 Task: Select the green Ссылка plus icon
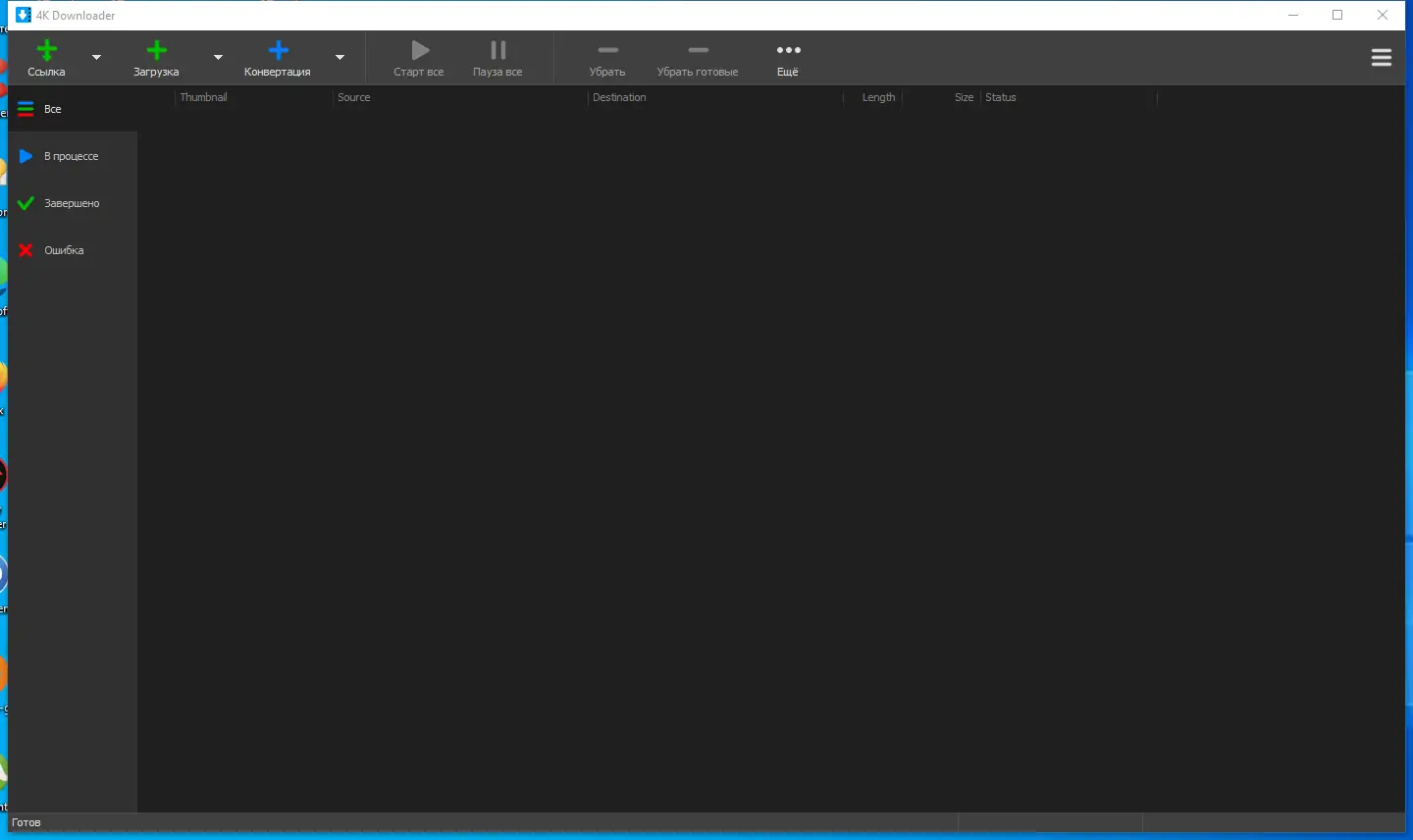pos(47,49)
